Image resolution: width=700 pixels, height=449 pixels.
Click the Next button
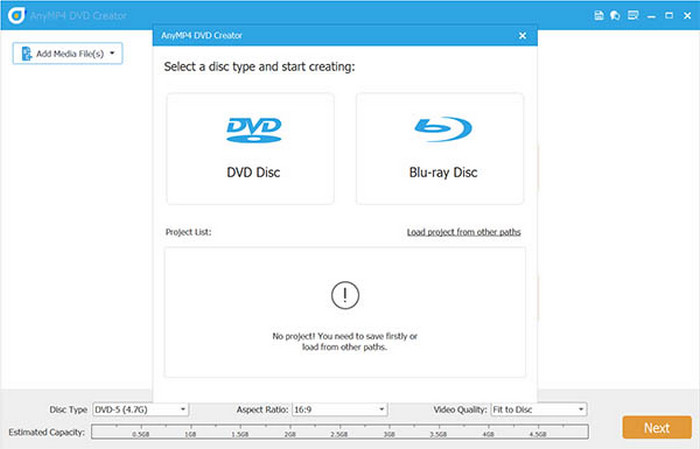pyautogui.click(x=656, y=427)
